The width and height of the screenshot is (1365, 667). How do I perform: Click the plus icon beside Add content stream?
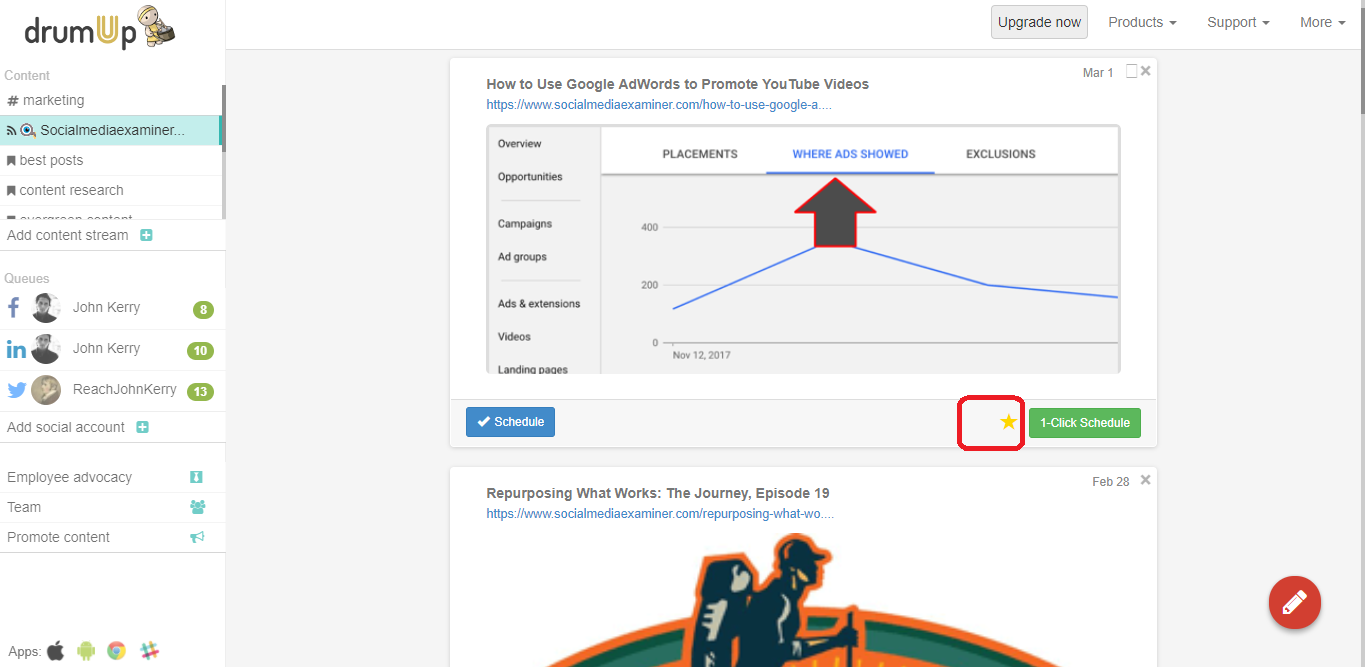(146, 235)
